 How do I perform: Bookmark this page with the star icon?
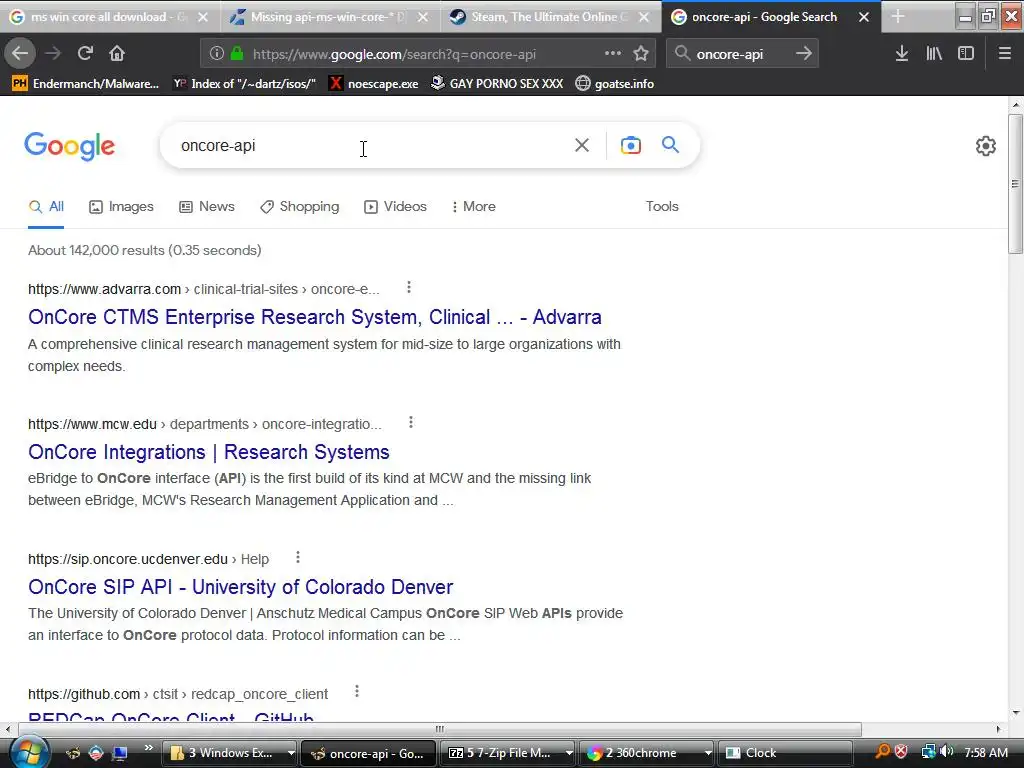[641, 54]
